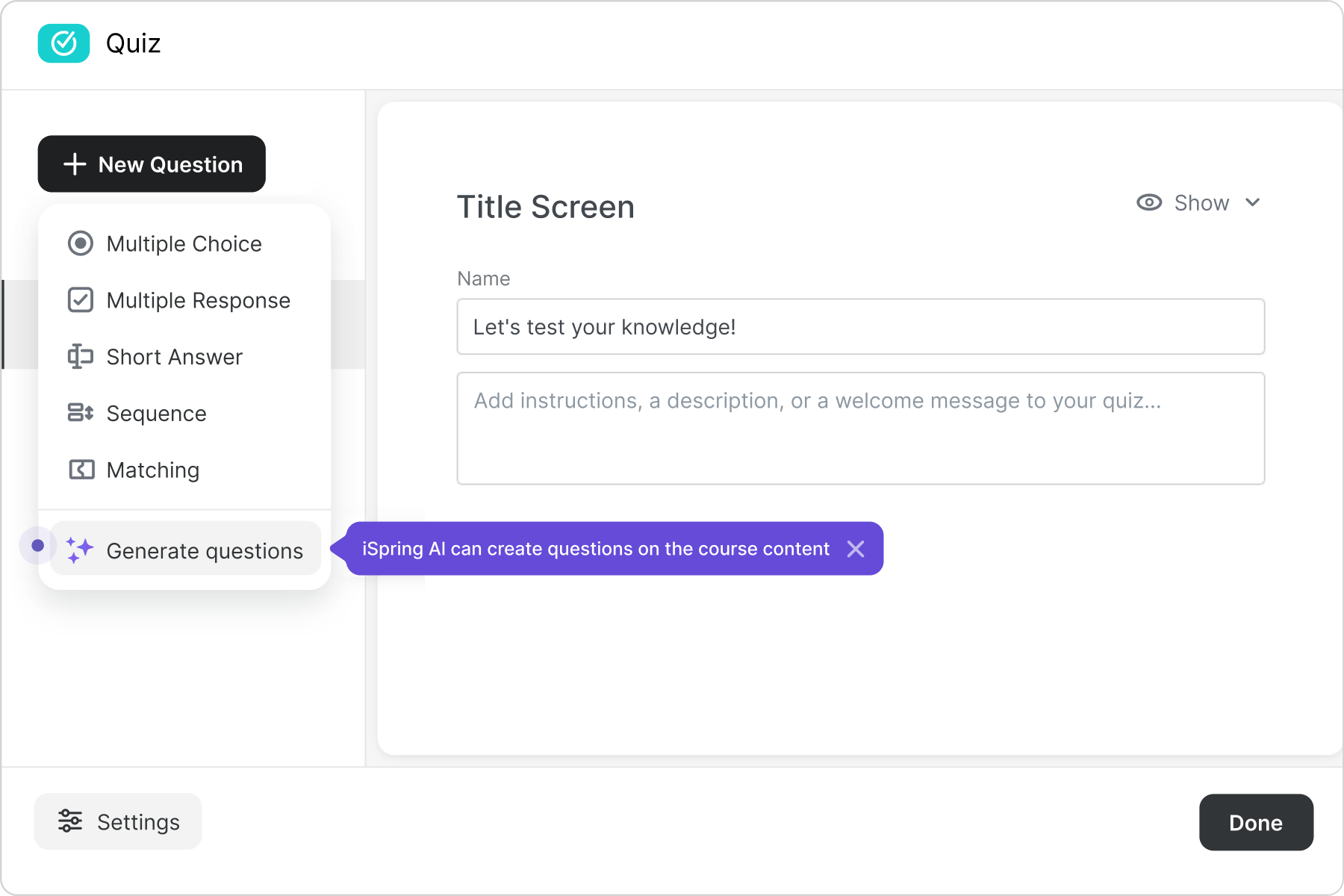Toggle the Title Screen eye visibility icon
The image size is (1344, 896).
1149,202
